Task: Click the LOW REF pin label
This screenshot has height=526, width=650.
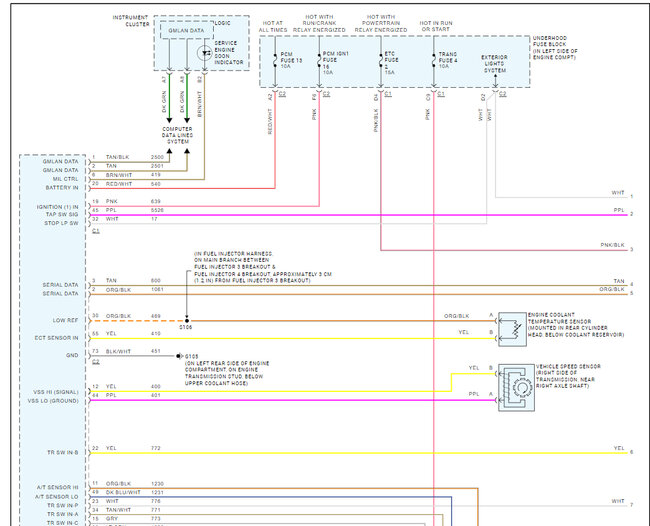Action: point(65,320)
